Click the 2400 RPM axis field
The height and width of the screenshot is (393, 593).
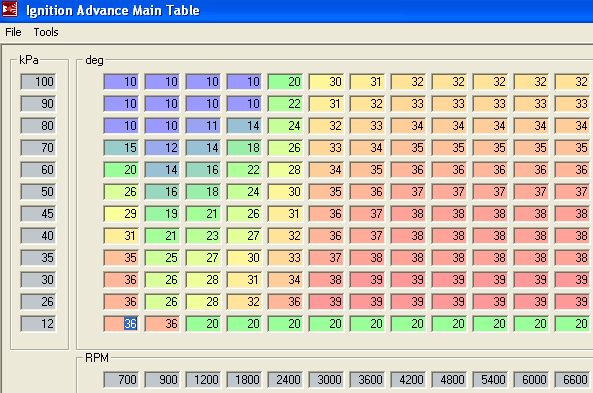tap(285, 380)
